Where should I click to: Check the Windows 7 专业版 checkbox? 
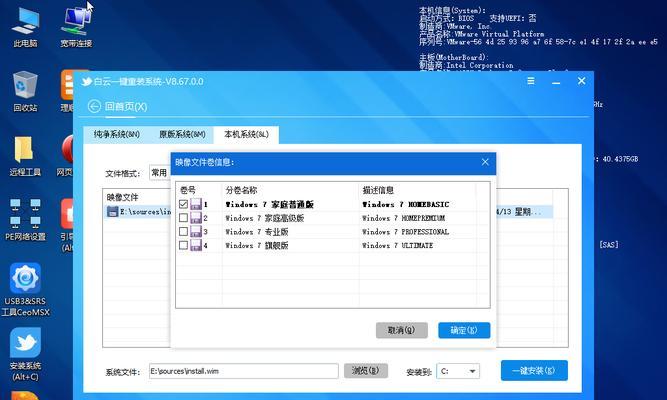click(183, 231)
